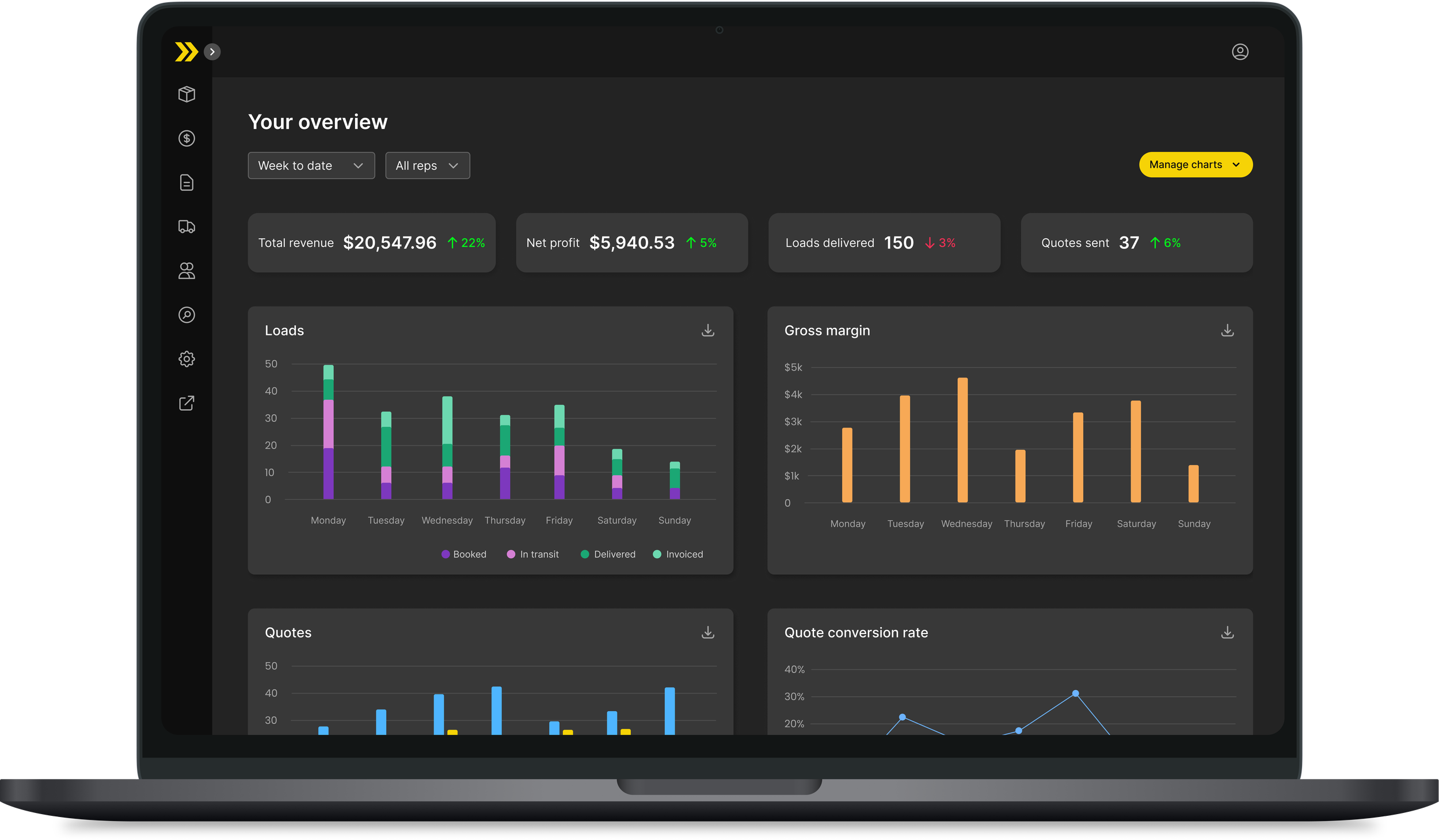Open the Manage charts menu
The width and height of the screenshot is (1439, 840).
1196,165
